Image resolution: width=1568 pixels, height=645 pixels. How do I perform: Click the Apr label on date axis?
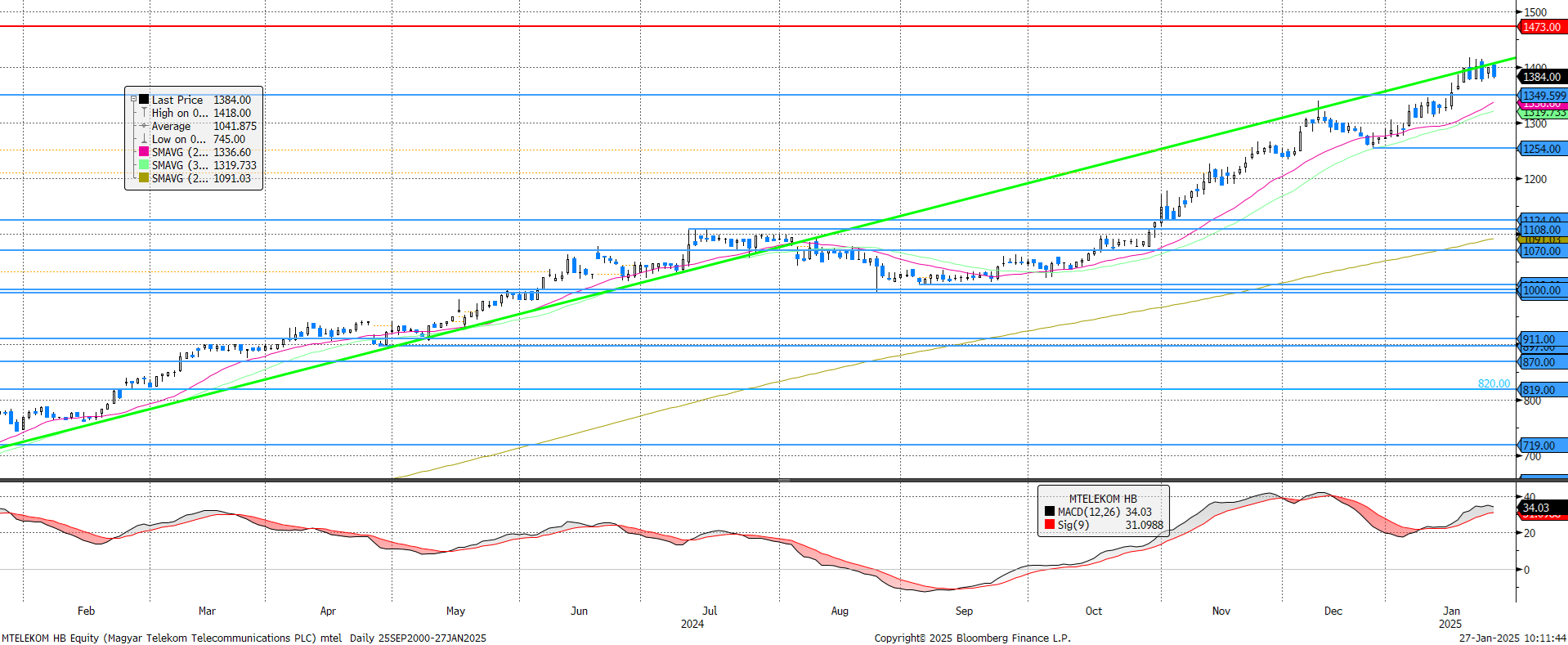[x=328, y=611]
